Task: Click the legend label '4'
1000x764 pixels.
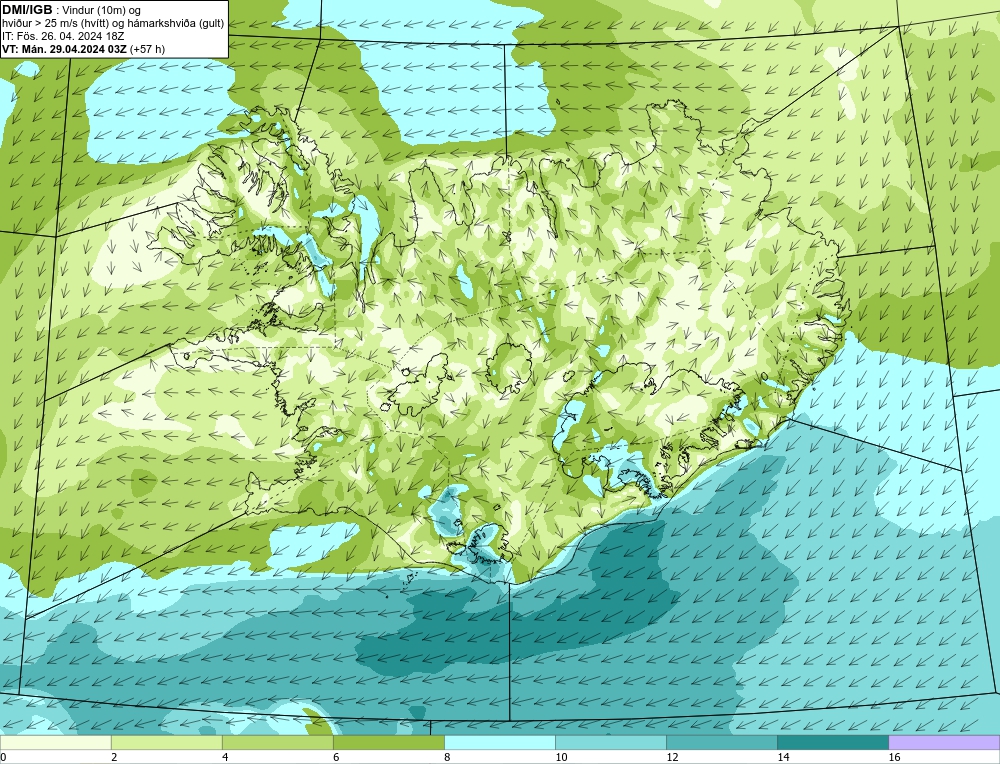Action: click(225, 757)
